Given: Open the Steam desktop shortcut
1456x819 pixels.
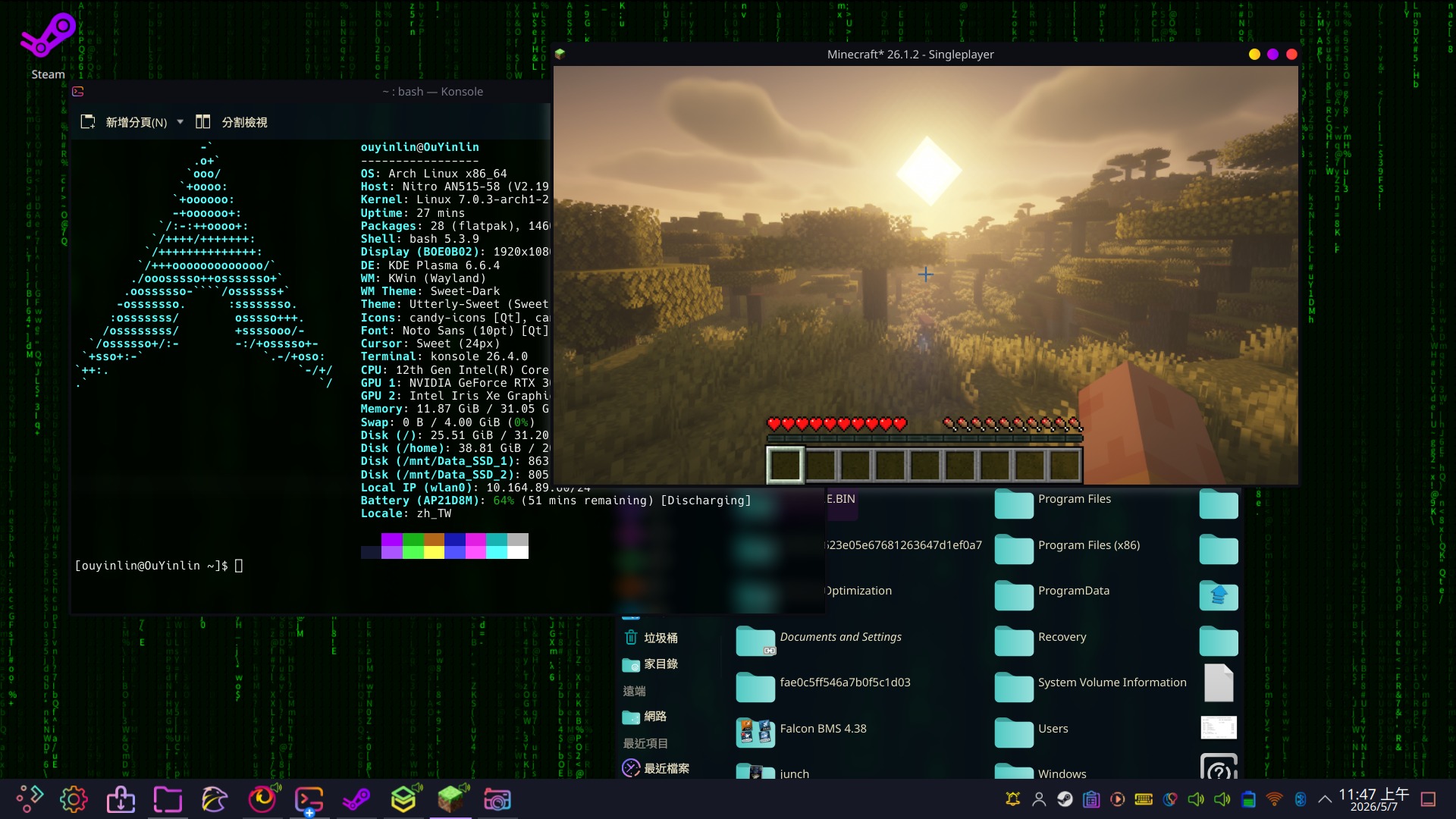Looking at the screenshot, I should coord(47,45).
